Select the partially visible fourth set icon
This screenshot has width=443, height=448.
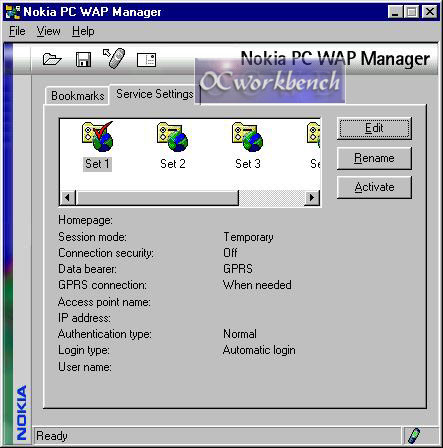click(314, 137)
